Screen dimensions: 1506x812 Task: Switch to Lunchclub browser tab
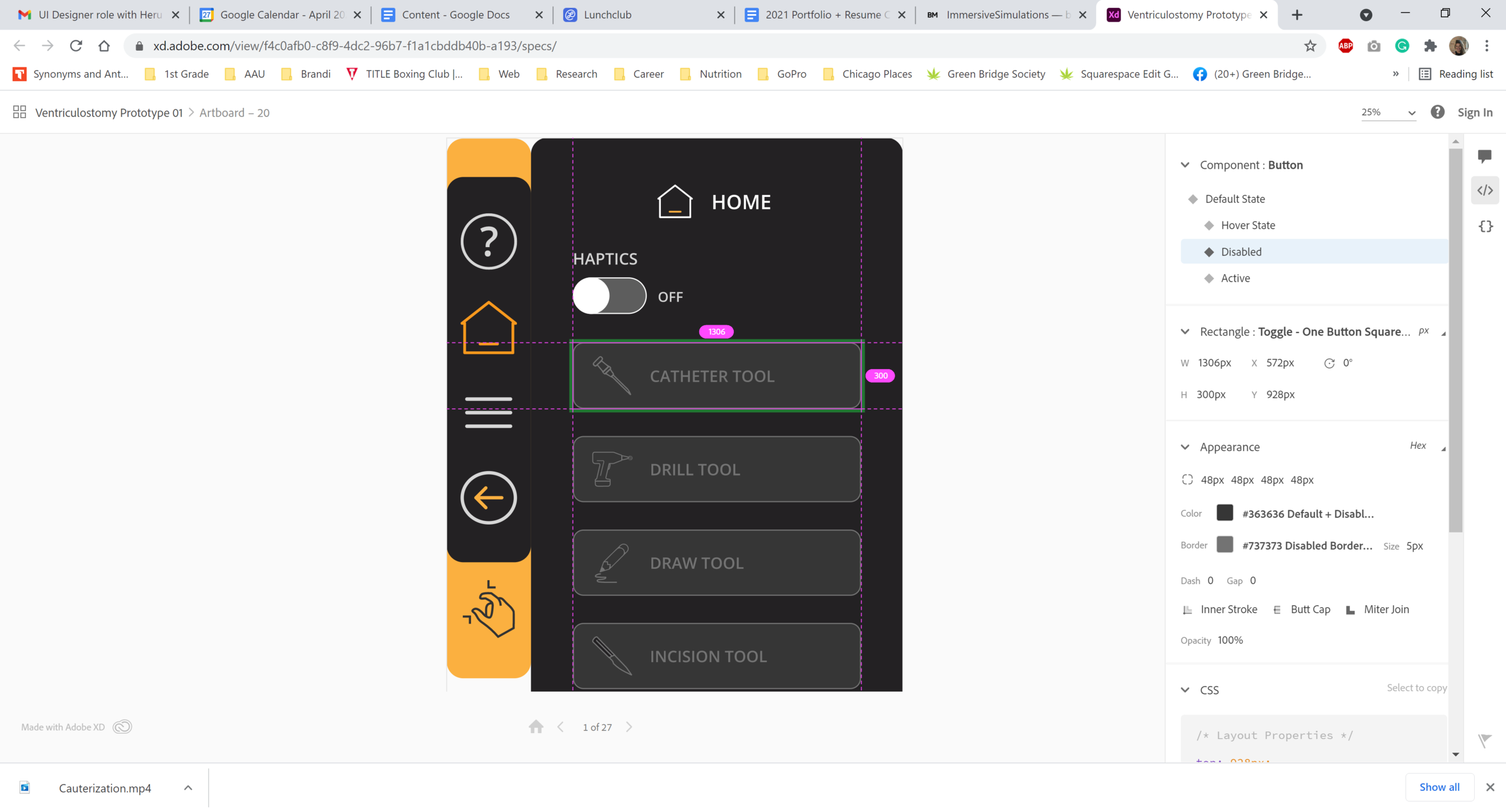click(607, 14)
